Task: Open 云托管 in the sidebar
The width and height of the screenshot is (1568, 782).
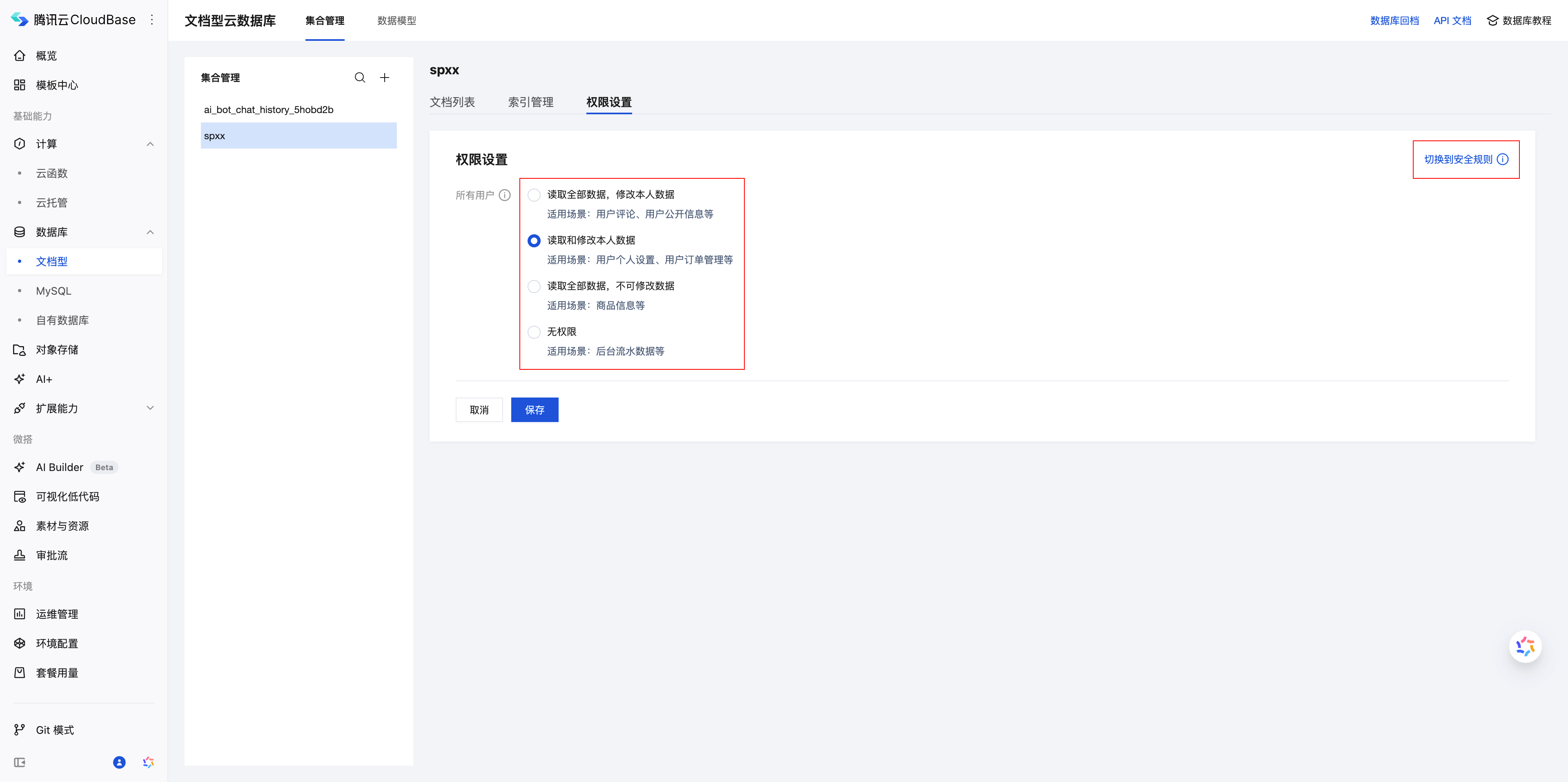Action: tap(52, 203)
